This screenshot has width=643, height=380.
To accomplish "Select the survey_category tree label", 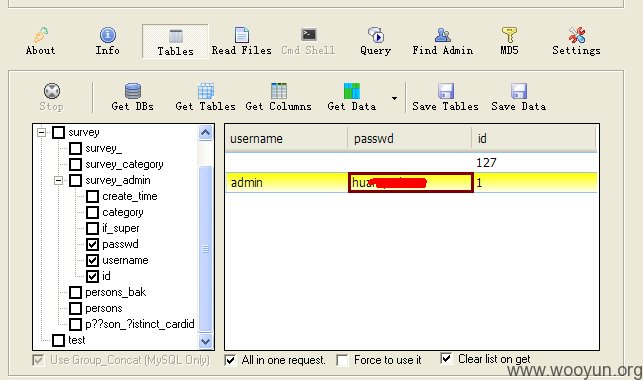I will pyautogui.click(x=124, y=164).
